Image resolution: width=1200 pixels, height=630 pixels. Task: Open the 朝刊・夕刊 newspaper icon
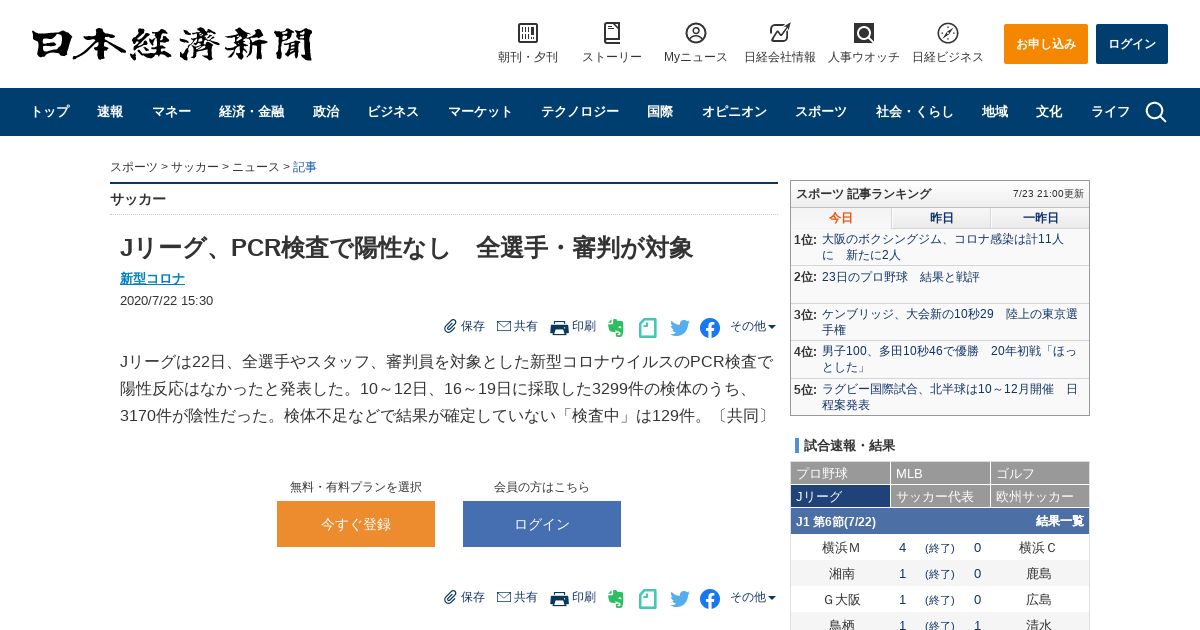[528, 33]
